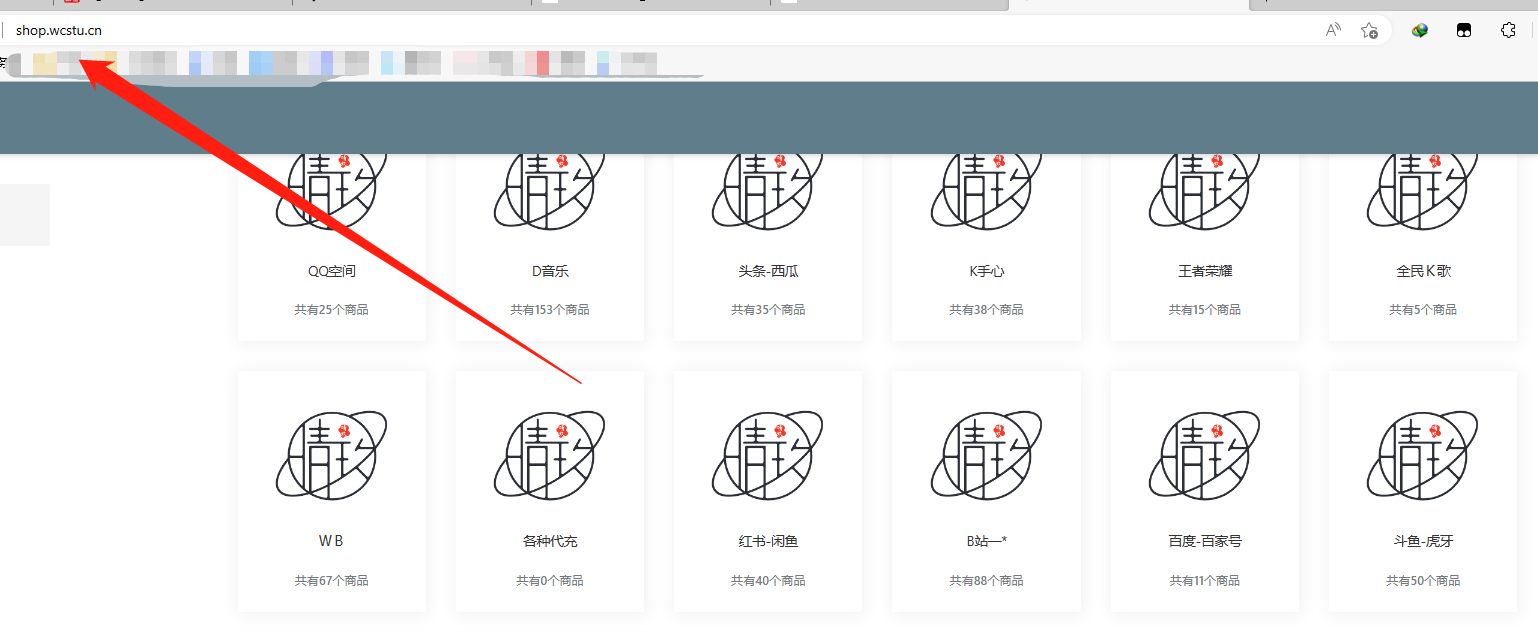Click the text 共有15个商品
This screenshot has height=631, width=1538.
point(1205,310)
